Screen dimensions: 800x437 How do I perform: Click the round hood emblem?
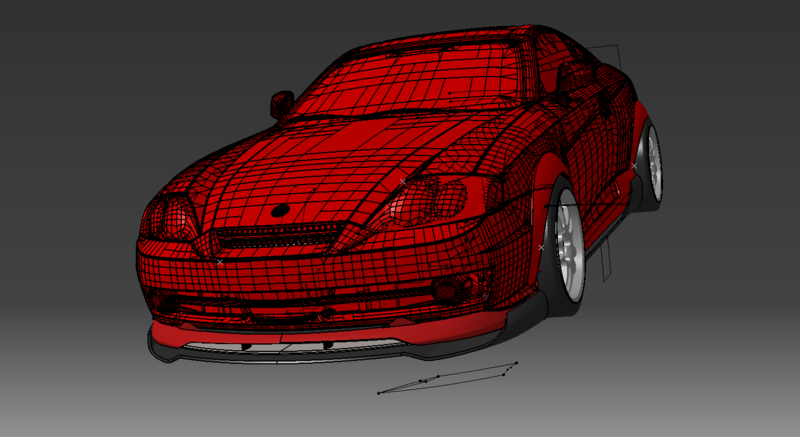click(x=280, y=211)
